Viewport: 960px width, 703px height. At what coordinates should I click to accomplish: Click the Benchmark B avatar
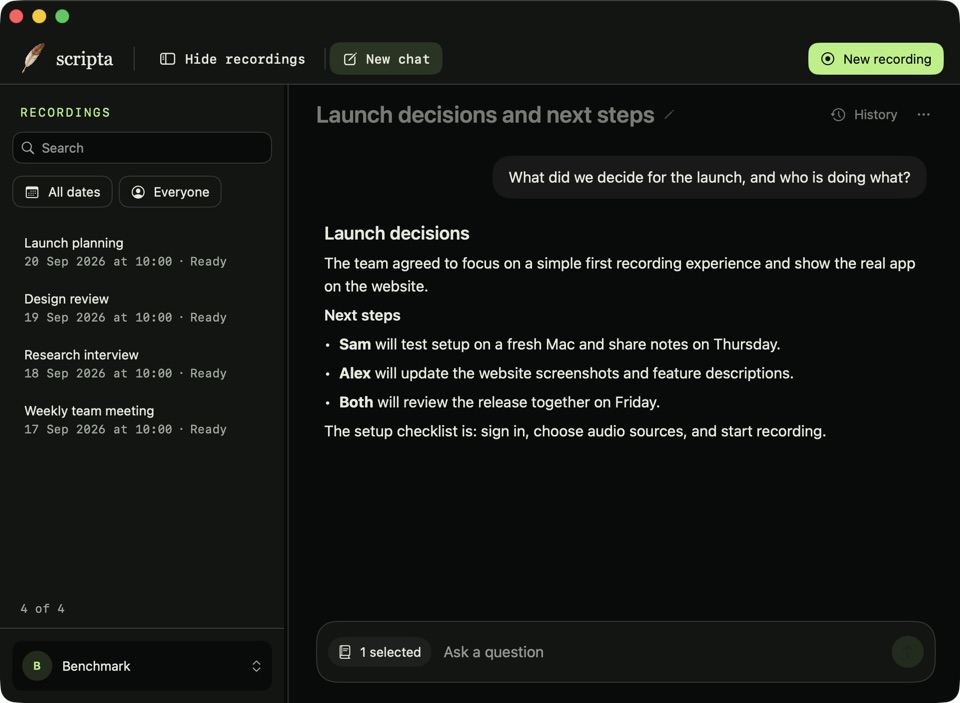[37, 666]
